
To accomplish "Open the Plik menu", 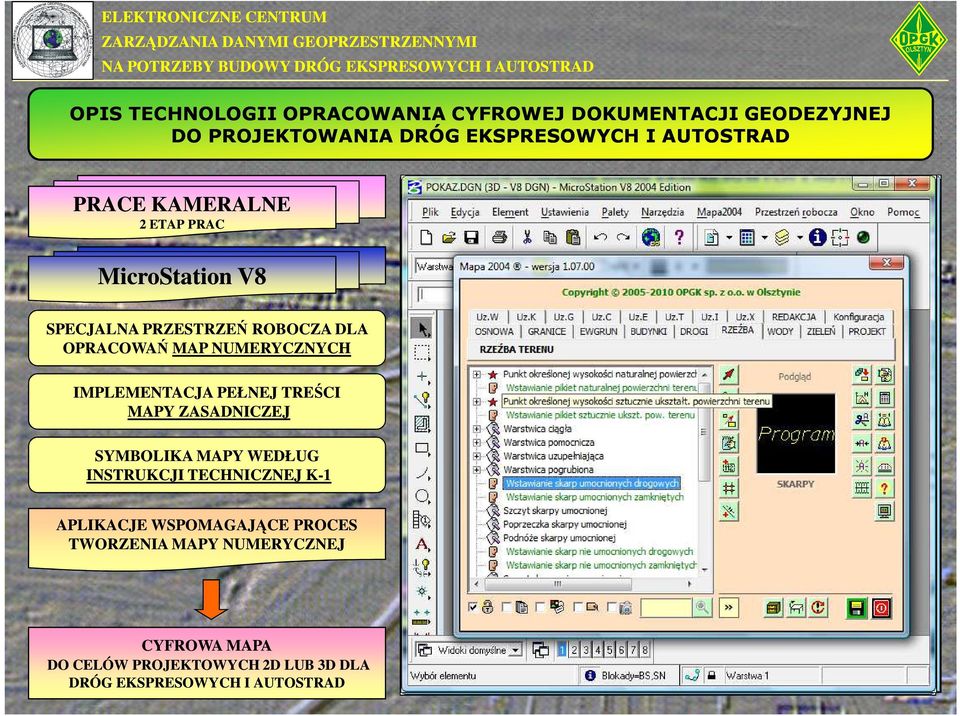I will tap(430, 212).
